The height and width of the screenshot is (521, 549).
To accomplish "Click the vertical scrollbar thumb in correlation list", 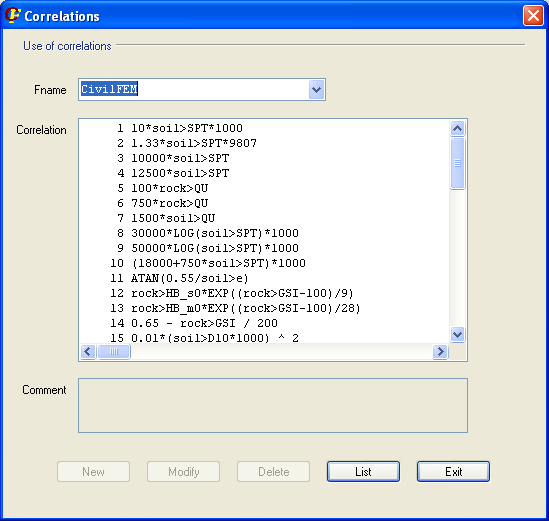I will click(x=458, y=164).
